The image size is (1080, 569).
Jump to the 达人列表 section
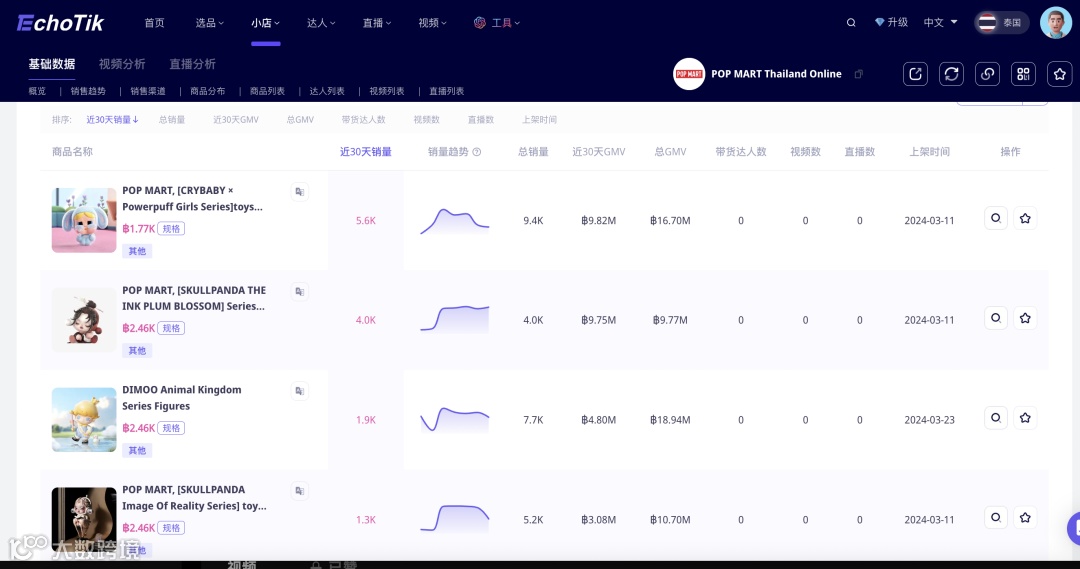[327, 91]
